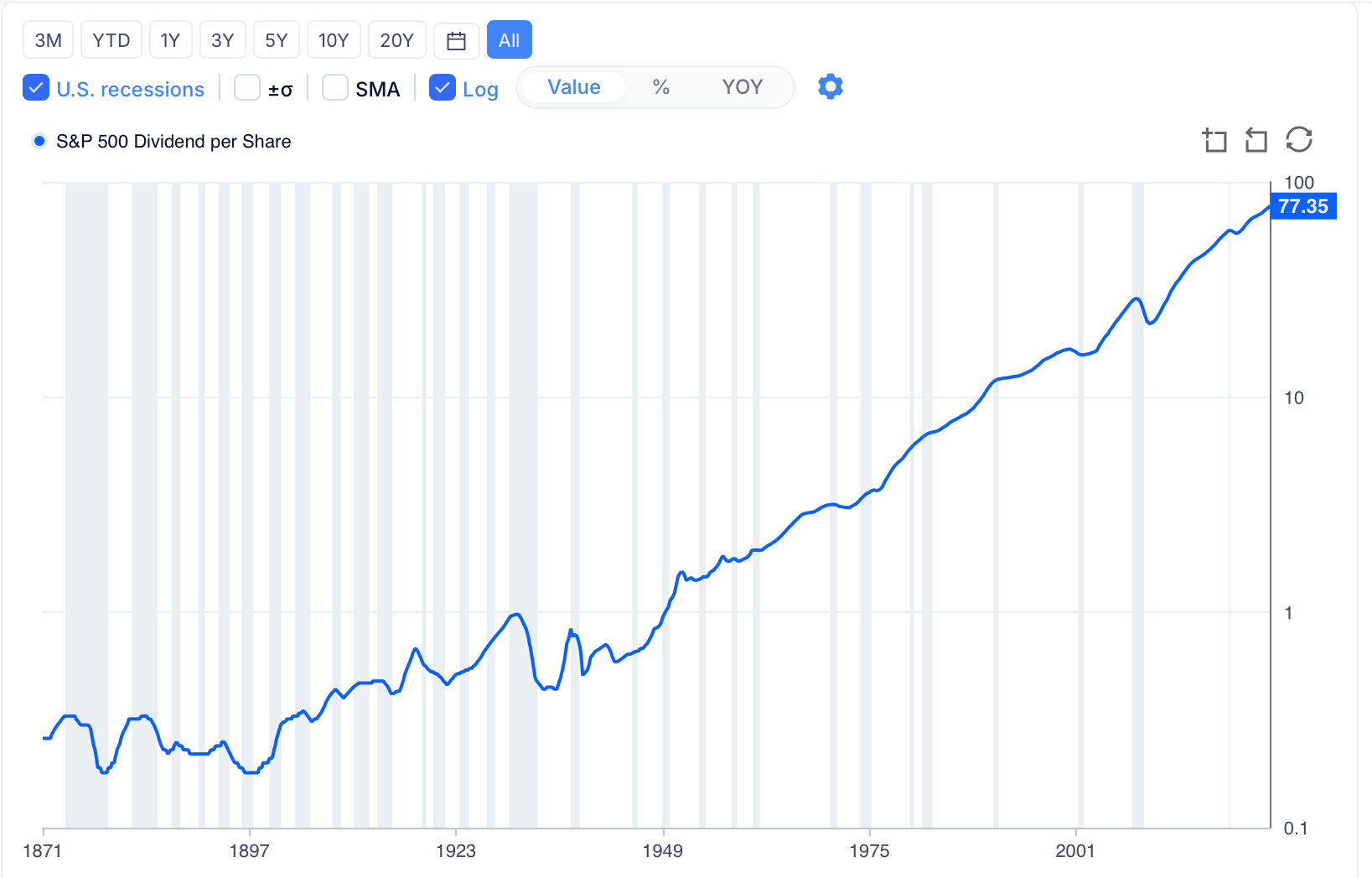Click the zoom-select area icon
The image size is (1372, 878).
click(x=1214, y=140)
